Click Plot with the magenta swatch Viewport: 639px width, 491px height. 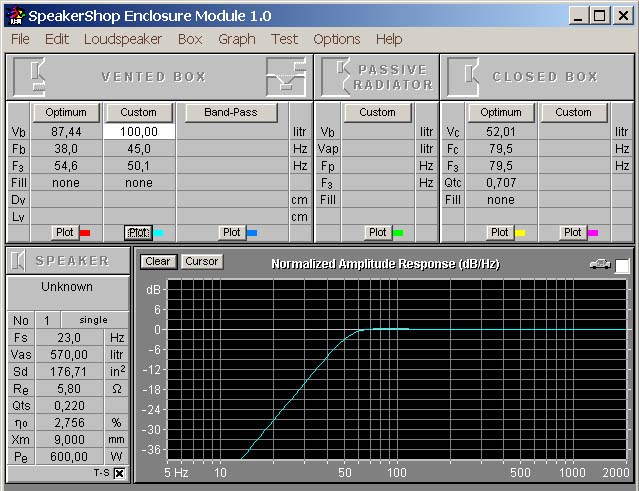573,233
